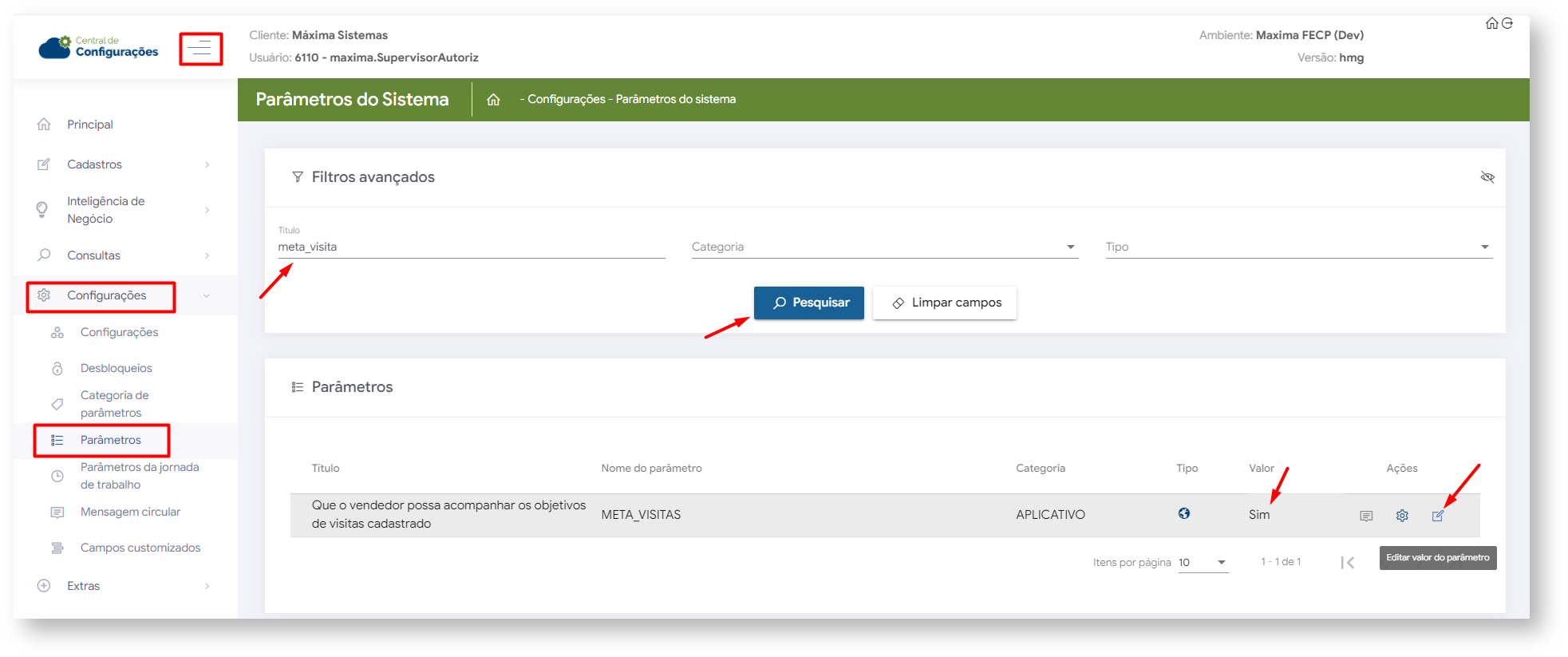
Task: Click the globe icon in Tipo column
Action: point(1184,513)
